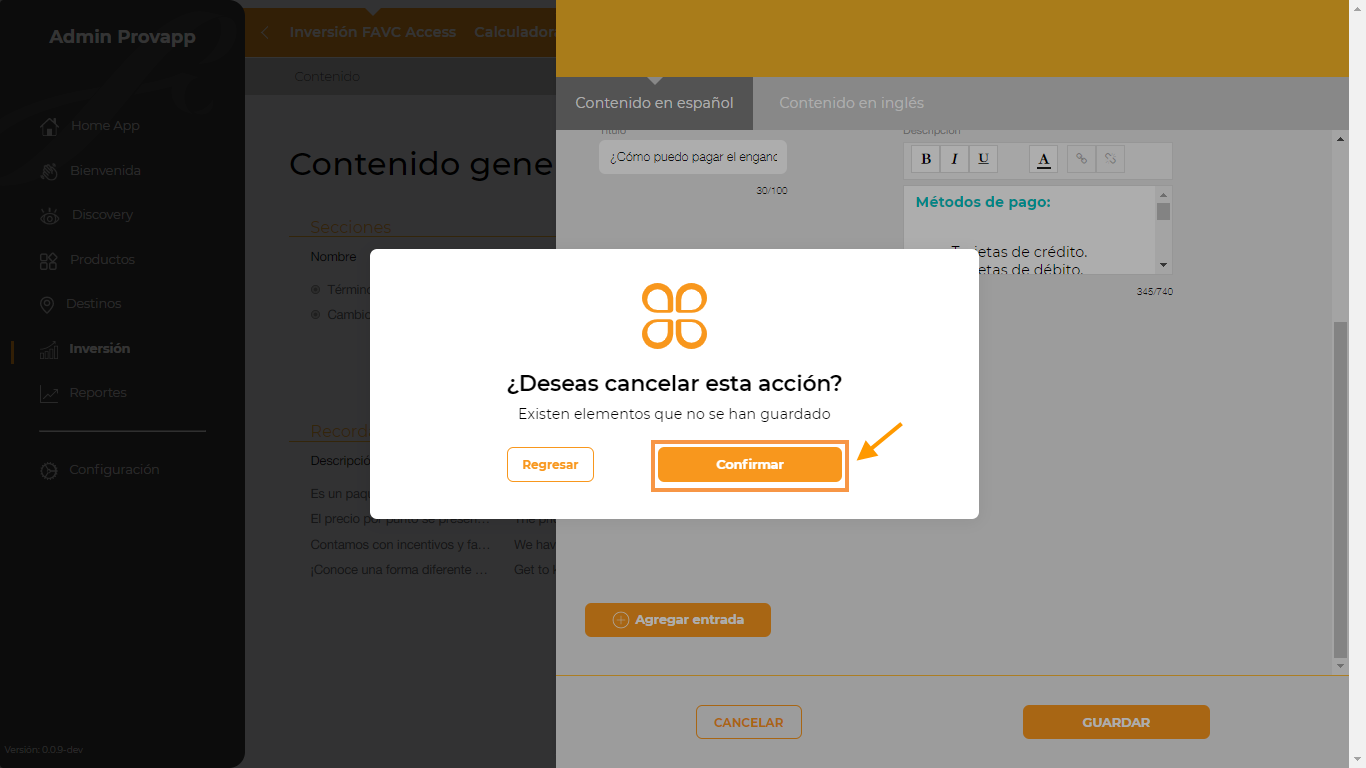Select the Bienvenida hand icon

[49, 171]
